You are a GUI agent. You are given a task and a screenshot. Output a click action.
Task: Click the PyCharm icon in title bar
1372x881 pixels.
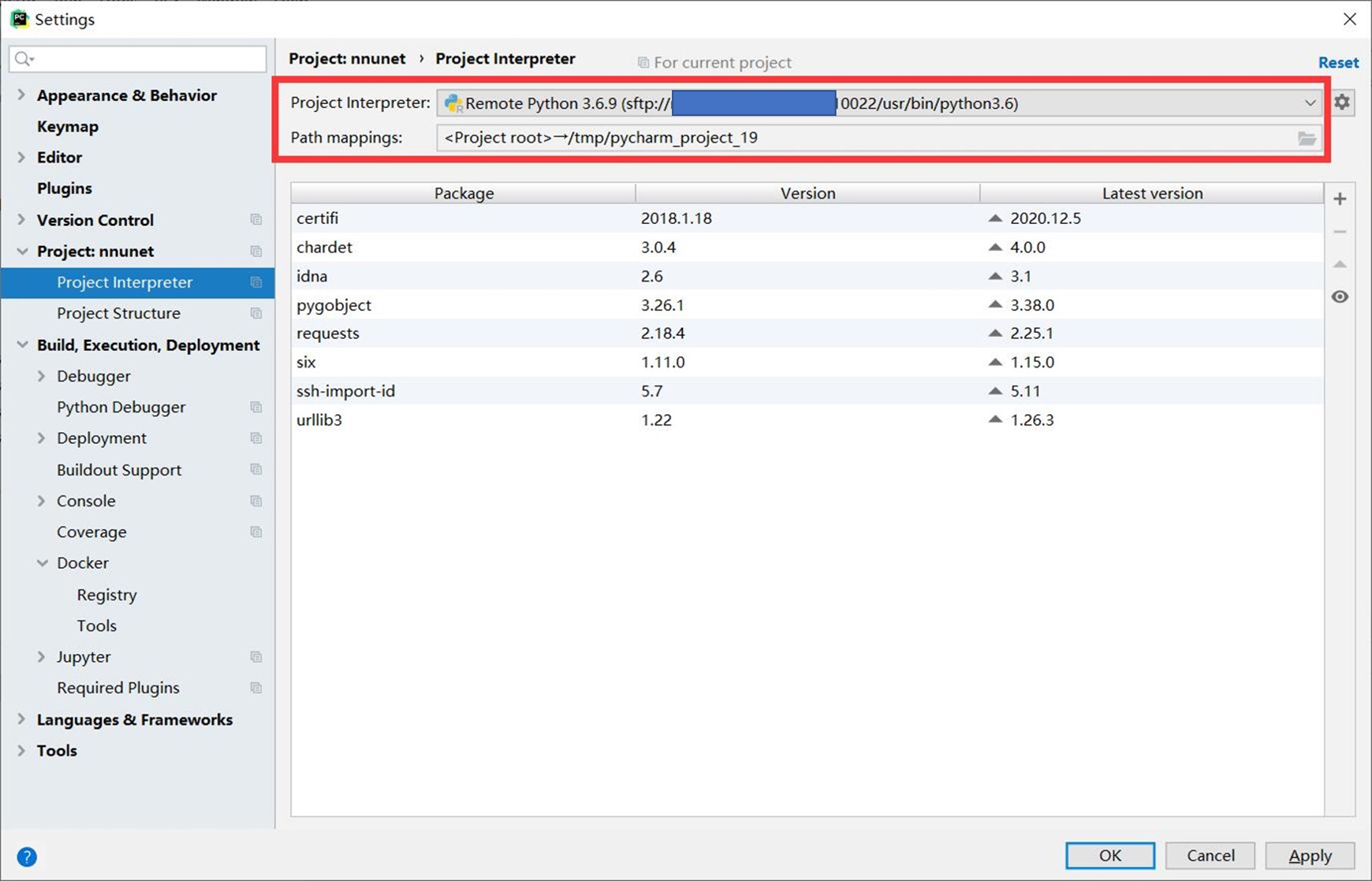click(19, 19)
